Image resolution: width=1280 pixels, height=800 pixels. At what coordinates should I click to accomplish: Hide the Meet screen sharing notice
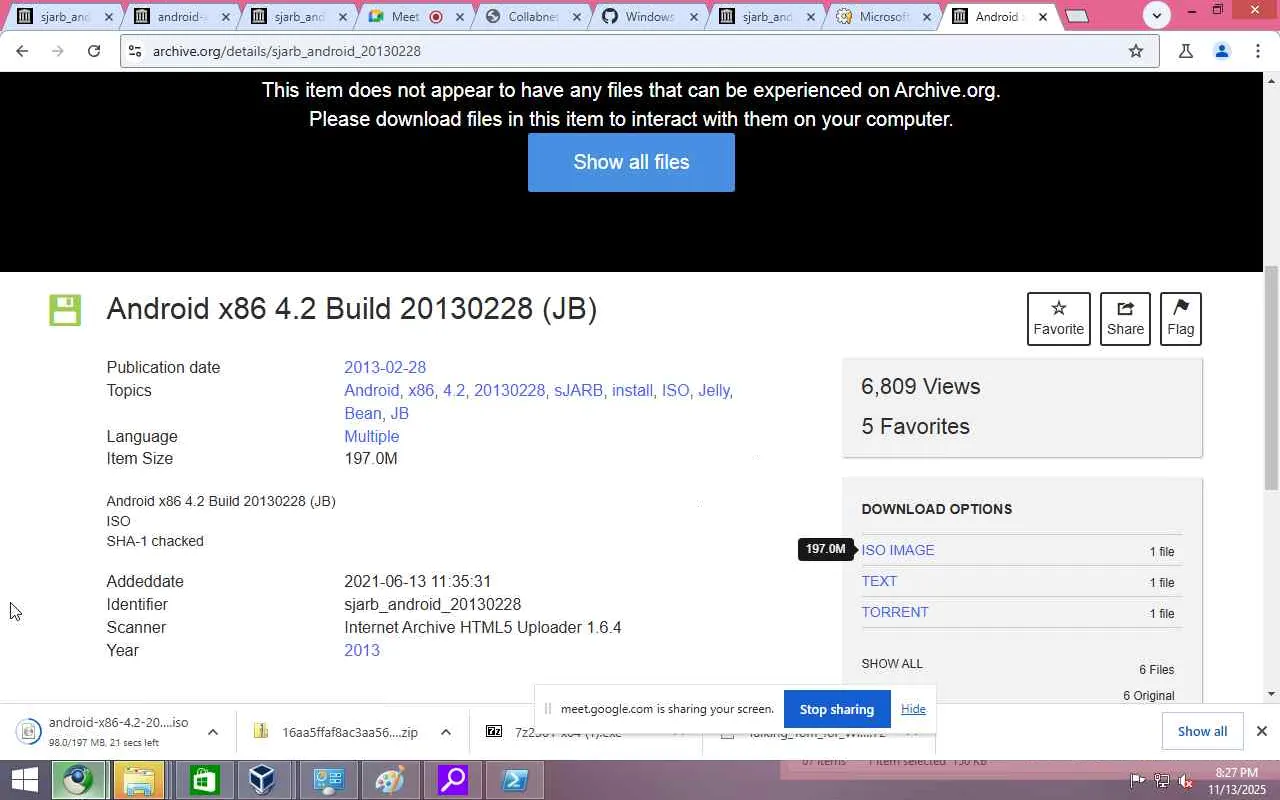pyautogui.click(x=913, y=709)
